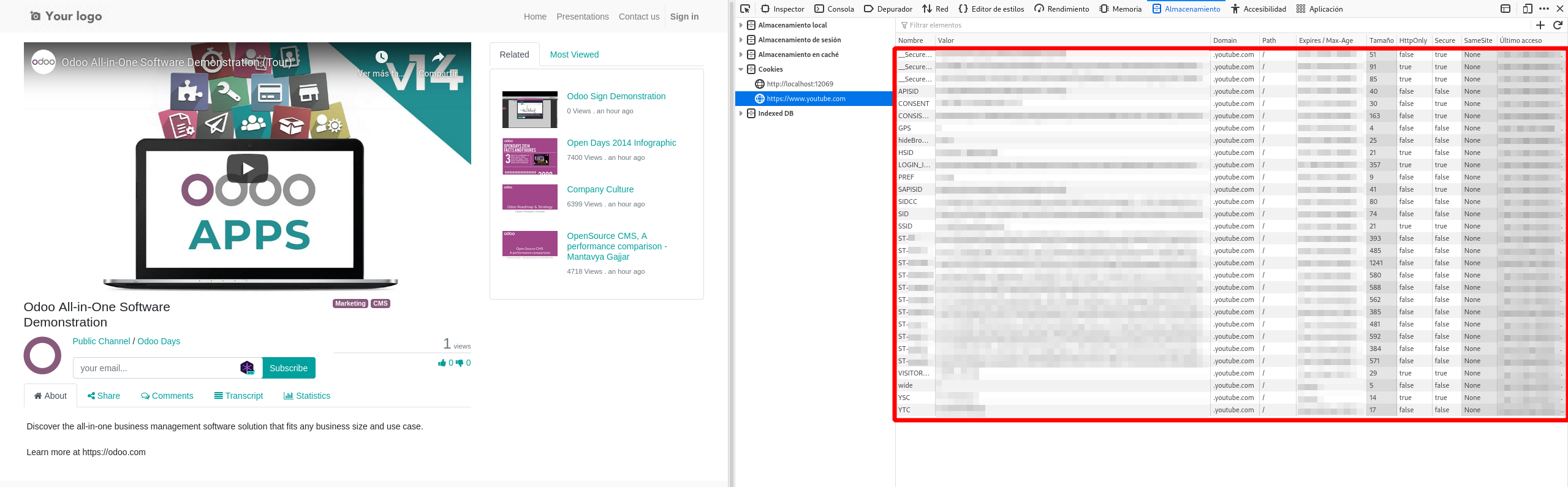Viewport: 1568px width, 487px height.
Task: Play the Odoo Apps video
Action: coord(248,168)
